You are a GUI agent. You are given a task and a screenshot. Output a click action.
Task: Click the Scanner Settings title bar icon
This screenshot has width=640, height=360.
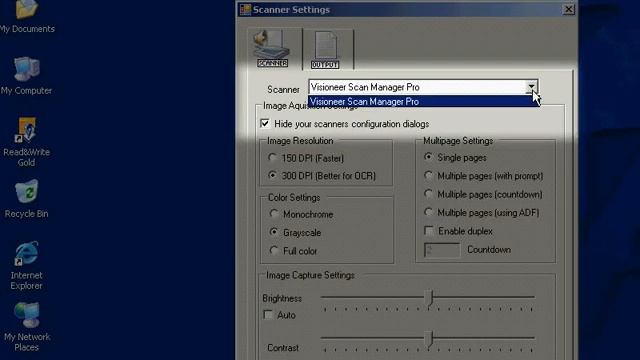point(245,9)
